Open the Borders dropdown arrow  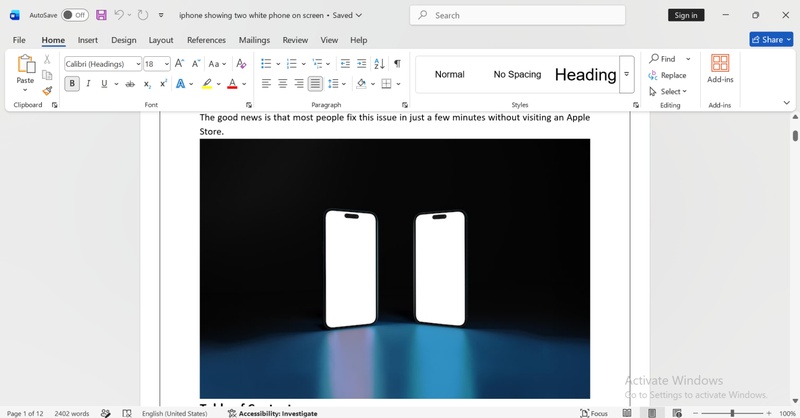click(x=398, y=84)
